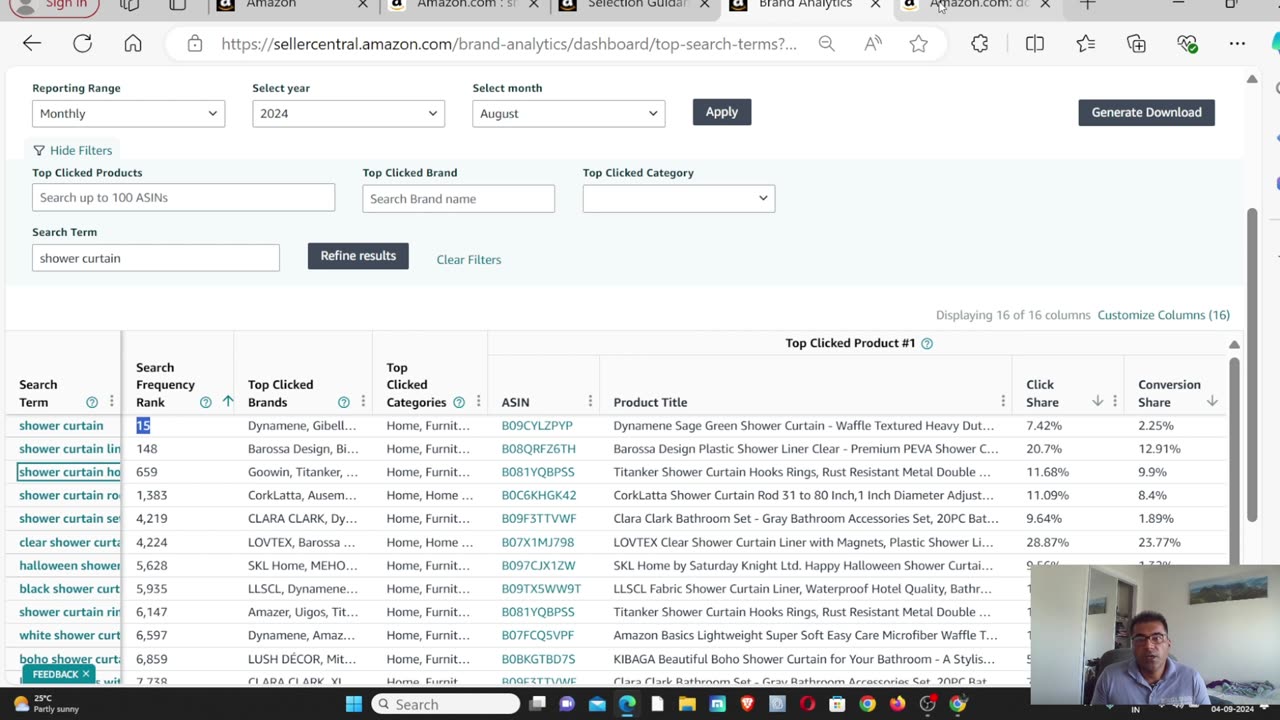Open column menu dots on Click Share header
Viewport: 1280px width, 720px height.
1115,402
